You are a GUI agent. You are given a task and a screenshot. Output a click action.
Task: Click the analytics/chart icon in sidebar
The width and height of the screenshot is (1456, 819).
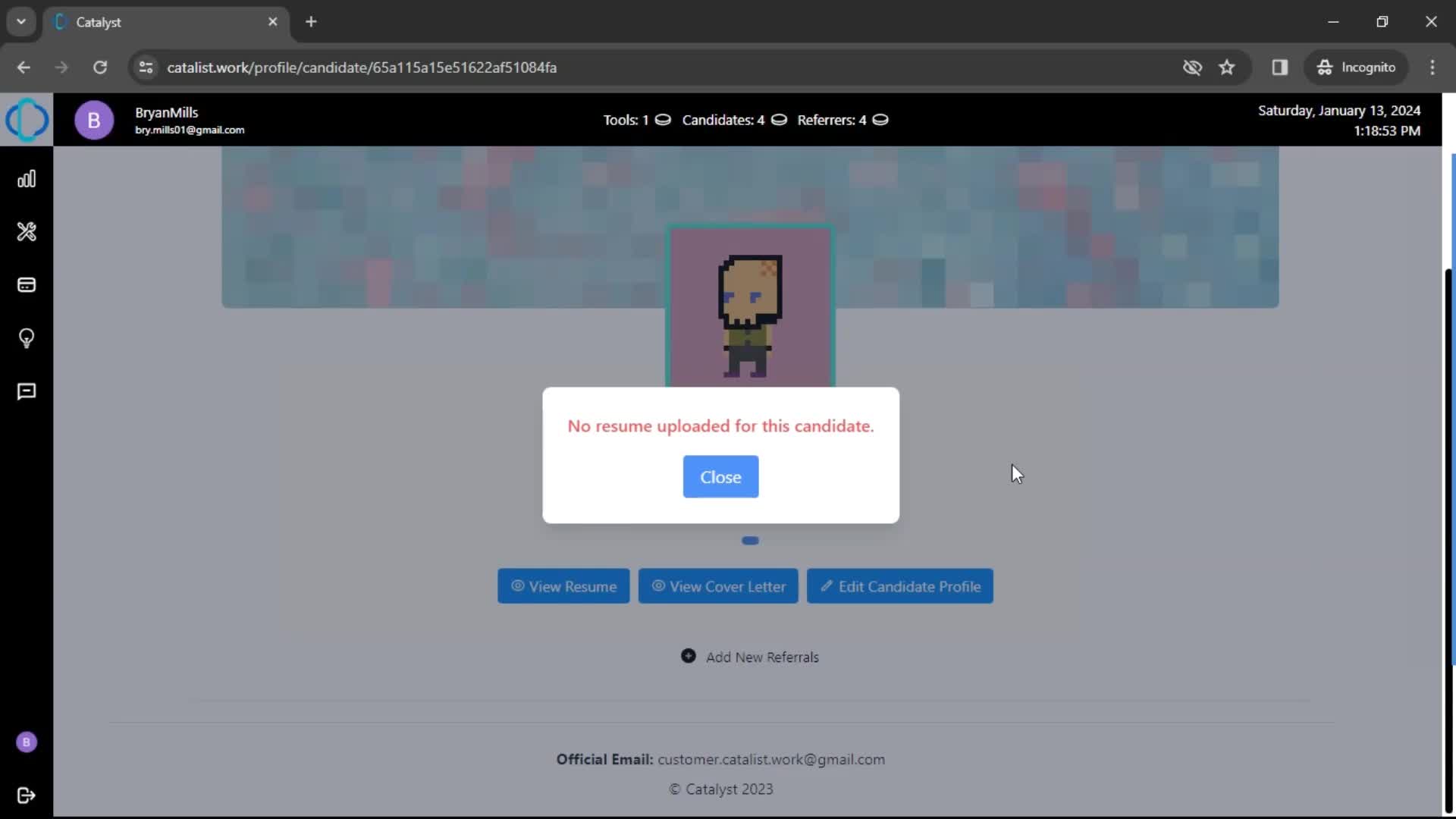(x=27, y=179)
